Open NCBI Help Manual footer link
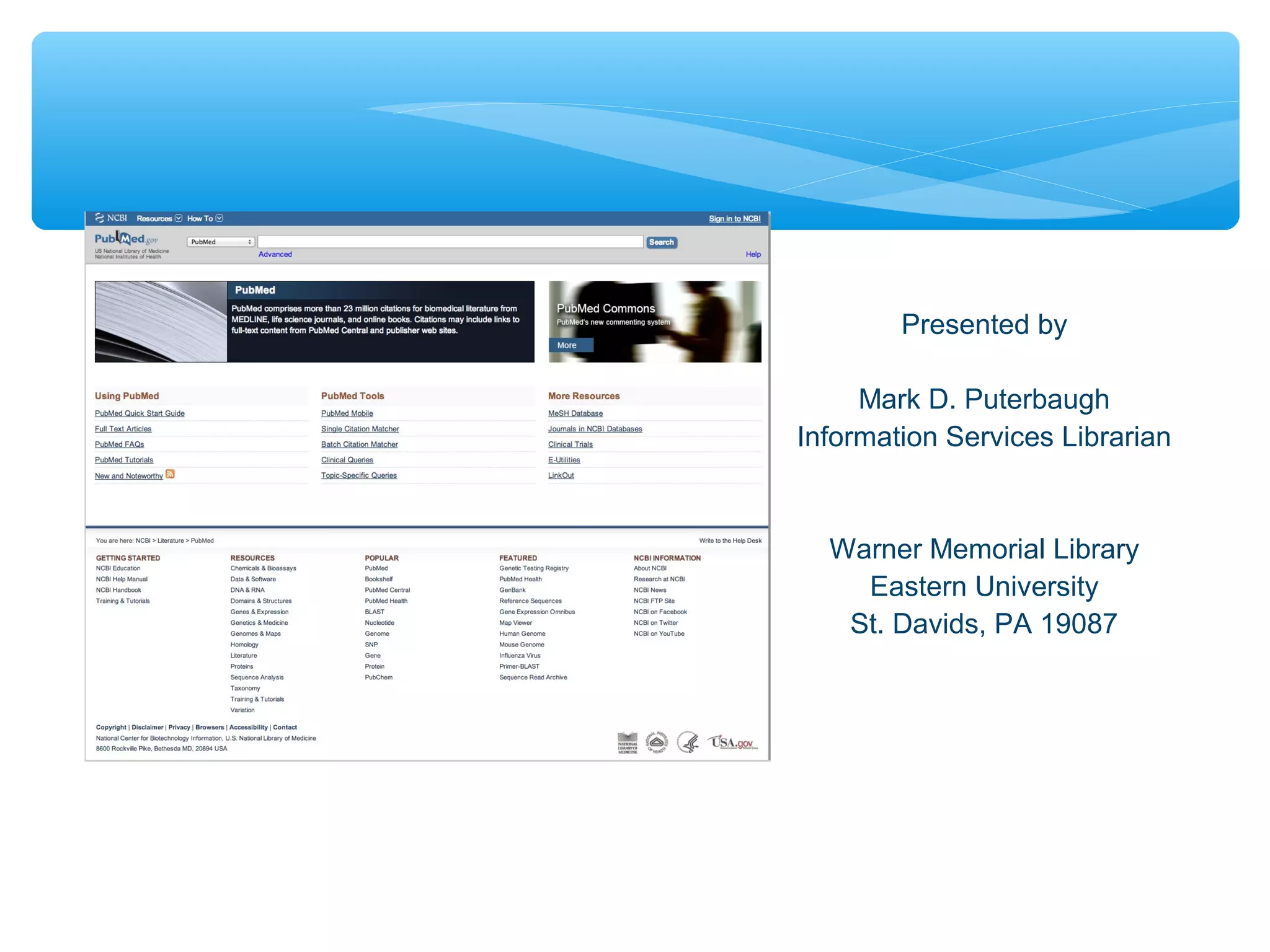The width and height of the screenshot is (1270, 952). click(122, 580)
